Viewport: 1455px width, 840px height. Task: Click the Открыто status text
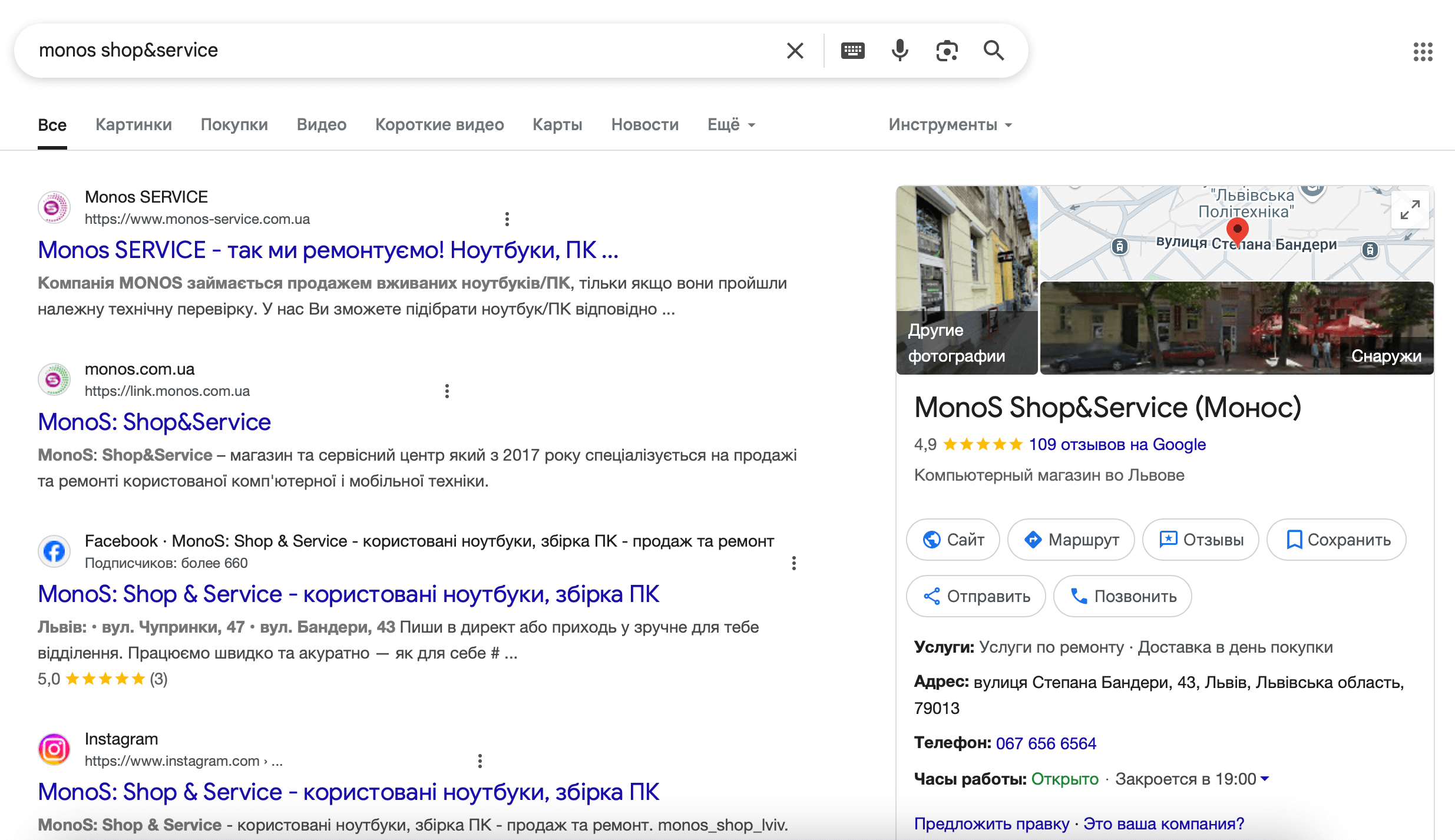(x=1064, y=779)
